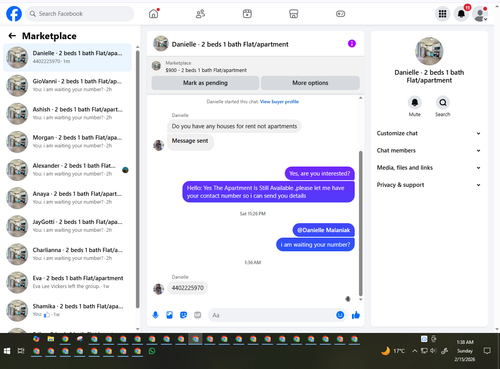
Task: Choose a sticker from composer
Action: coord(183,315)
